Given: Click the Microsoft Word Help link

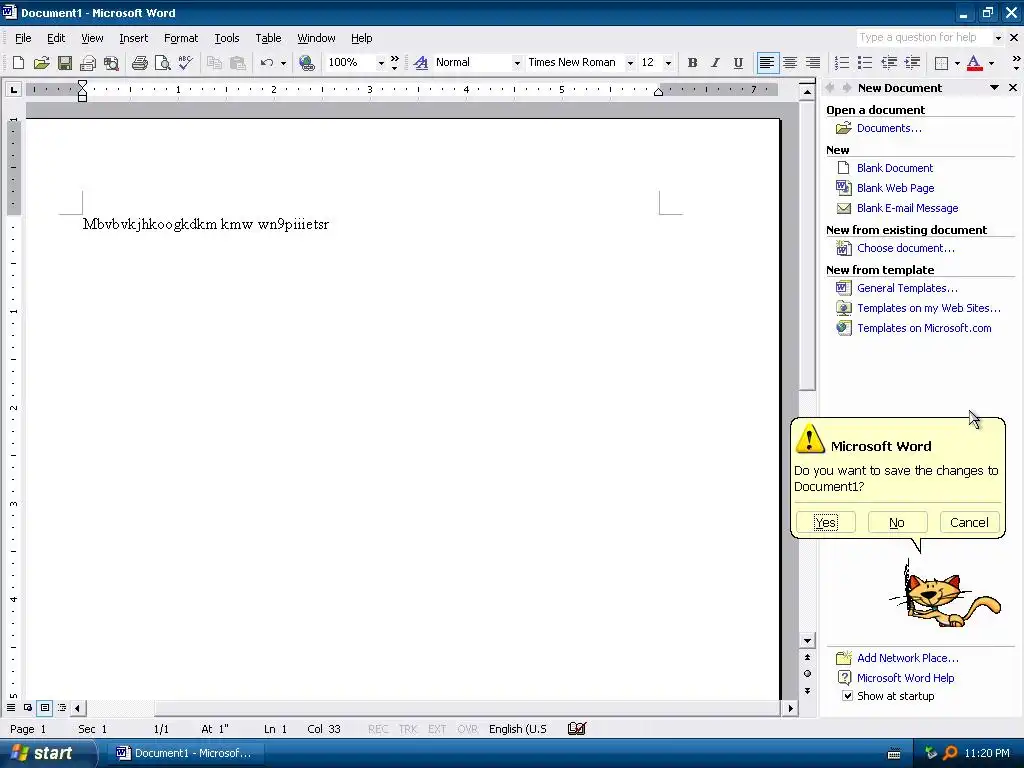Looking at the screenshot, I should (x=905, y=678).
